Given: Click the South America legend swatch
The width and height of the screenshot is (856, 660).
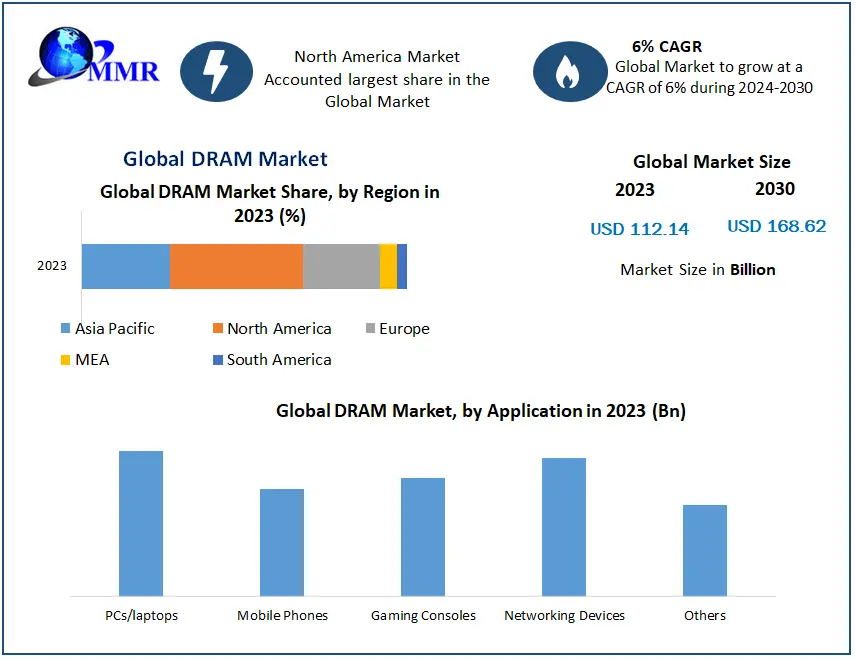Looking at the screenshot, I should pos(218,360).
